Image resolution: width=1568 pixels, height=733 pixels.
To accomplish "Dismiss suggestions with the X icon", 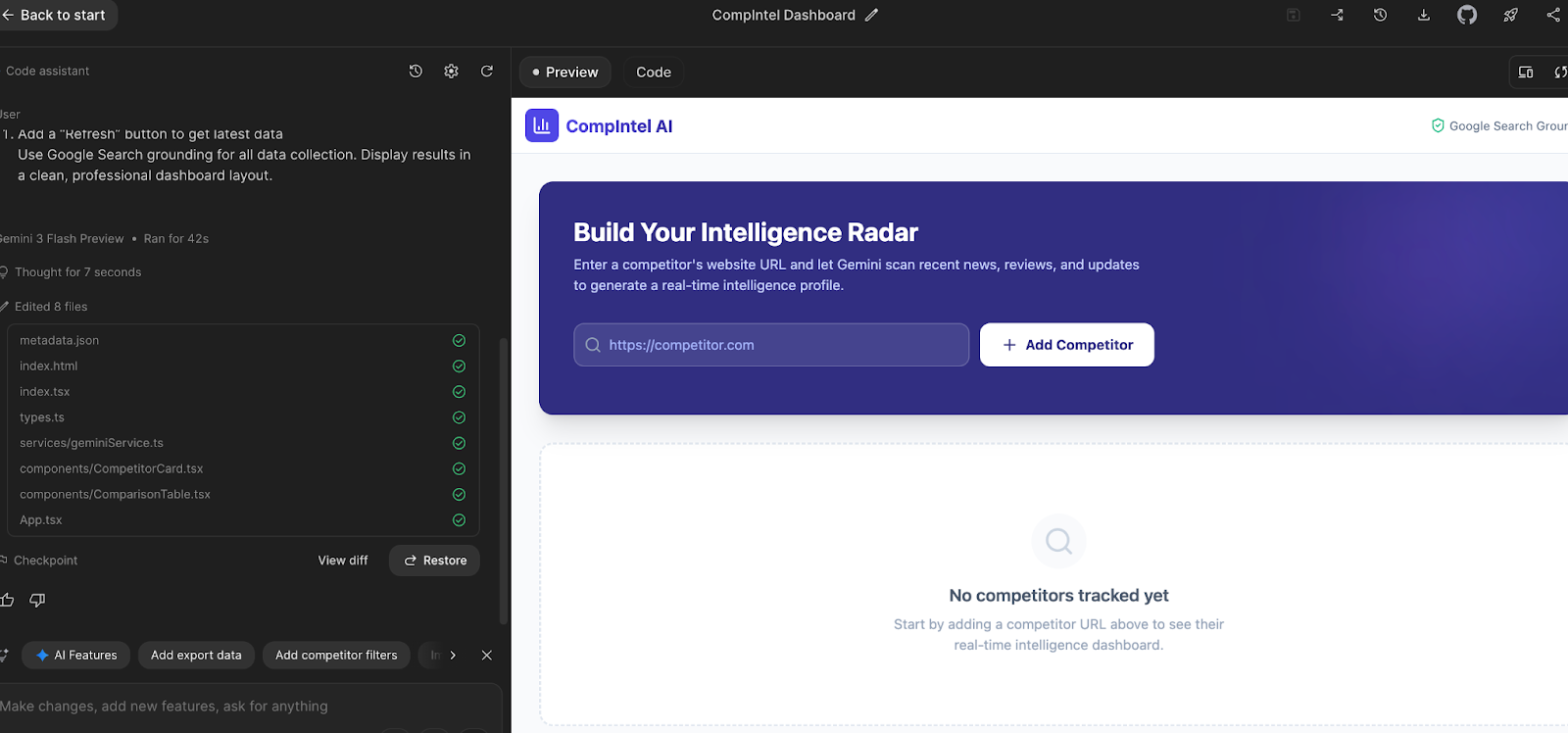I will [x=487, y=656].
